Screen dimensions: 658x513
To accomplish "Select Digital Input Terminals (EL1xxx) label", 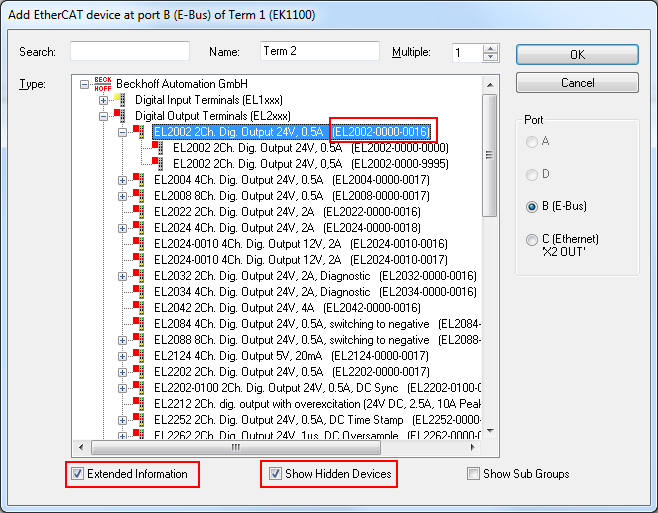I will point(209,100).
